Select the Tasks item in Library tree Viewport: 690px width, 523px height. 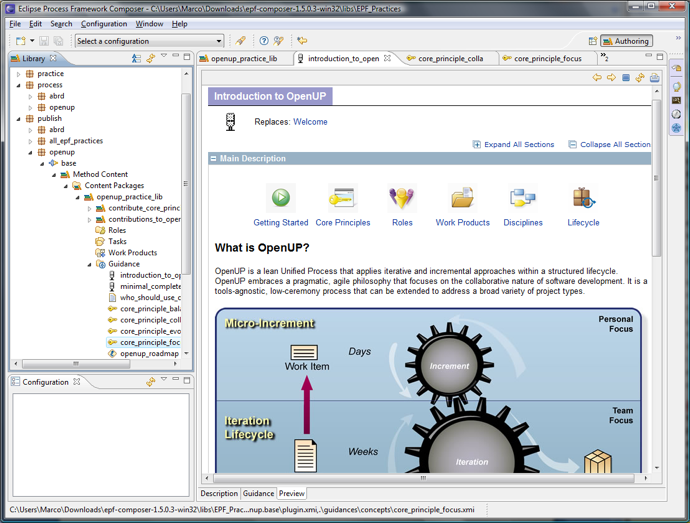click(117, 241)
